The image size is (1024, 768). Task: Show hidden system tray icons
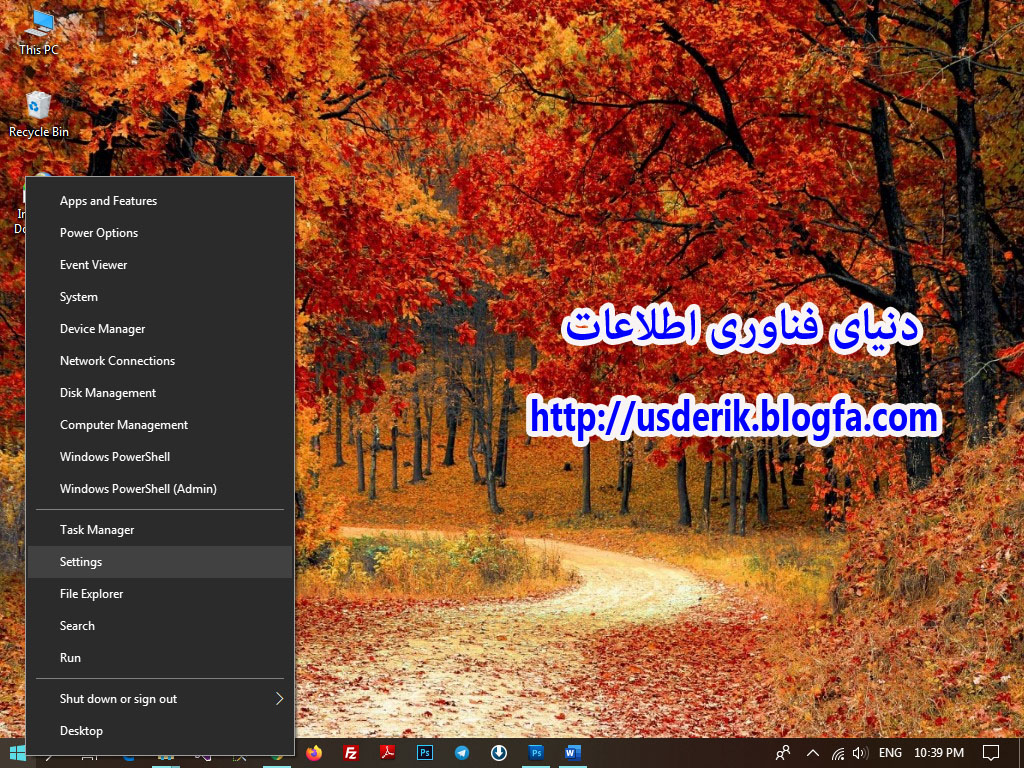812,753
